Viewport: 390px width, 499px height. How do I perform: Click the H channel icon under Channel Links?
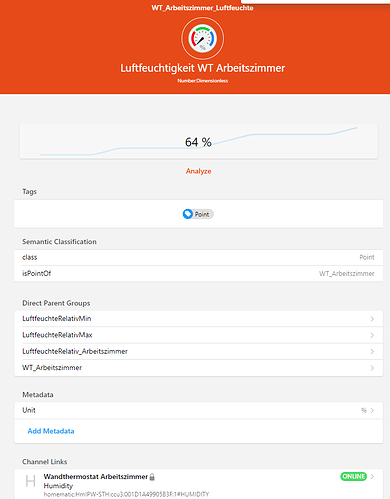(x=31, y=481)
